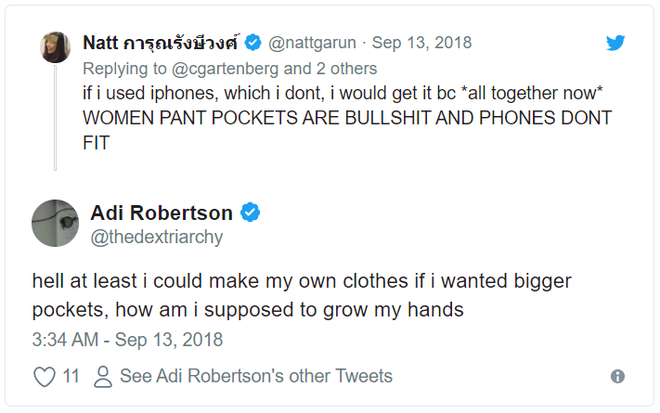
Task: Open Natt's display name profile link
Action: pos(163,43)
